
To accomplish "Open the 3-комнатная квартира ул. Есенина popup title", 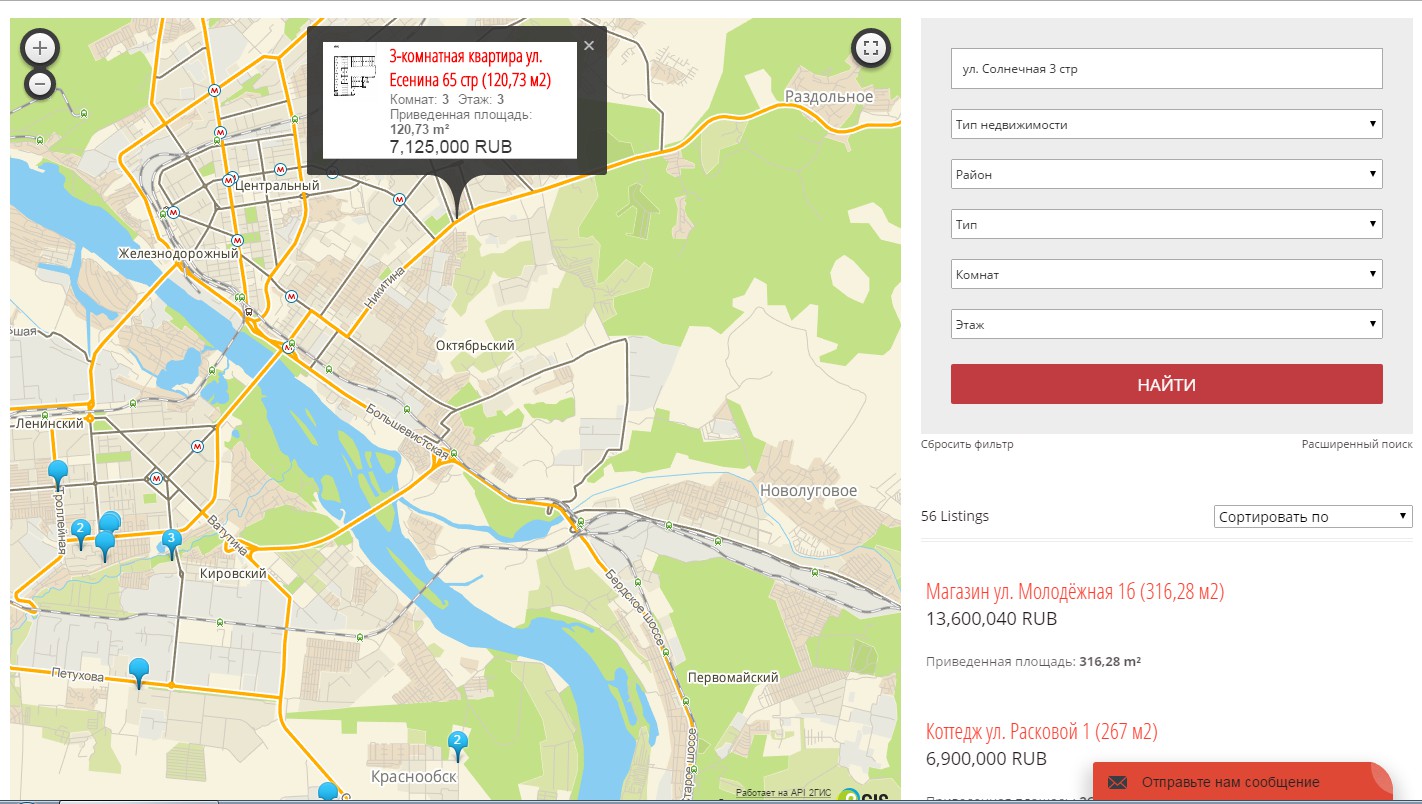I will pos(470,69).
